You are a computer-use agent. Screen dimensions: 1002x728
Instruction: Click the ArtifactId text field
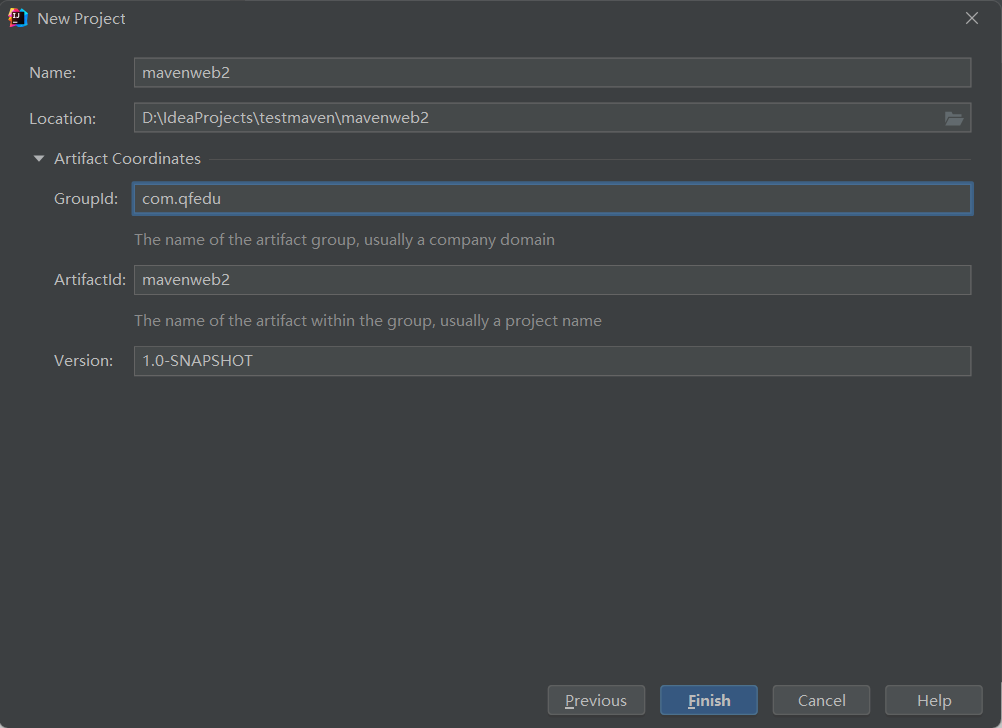[552, 280]
